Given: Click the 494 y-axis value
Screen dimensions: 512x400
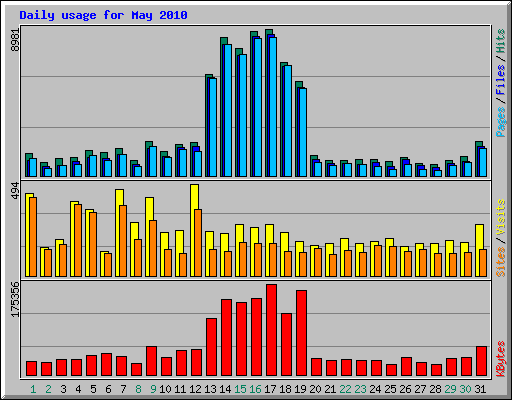Looking at the screenshot, I should pos(15,191).
